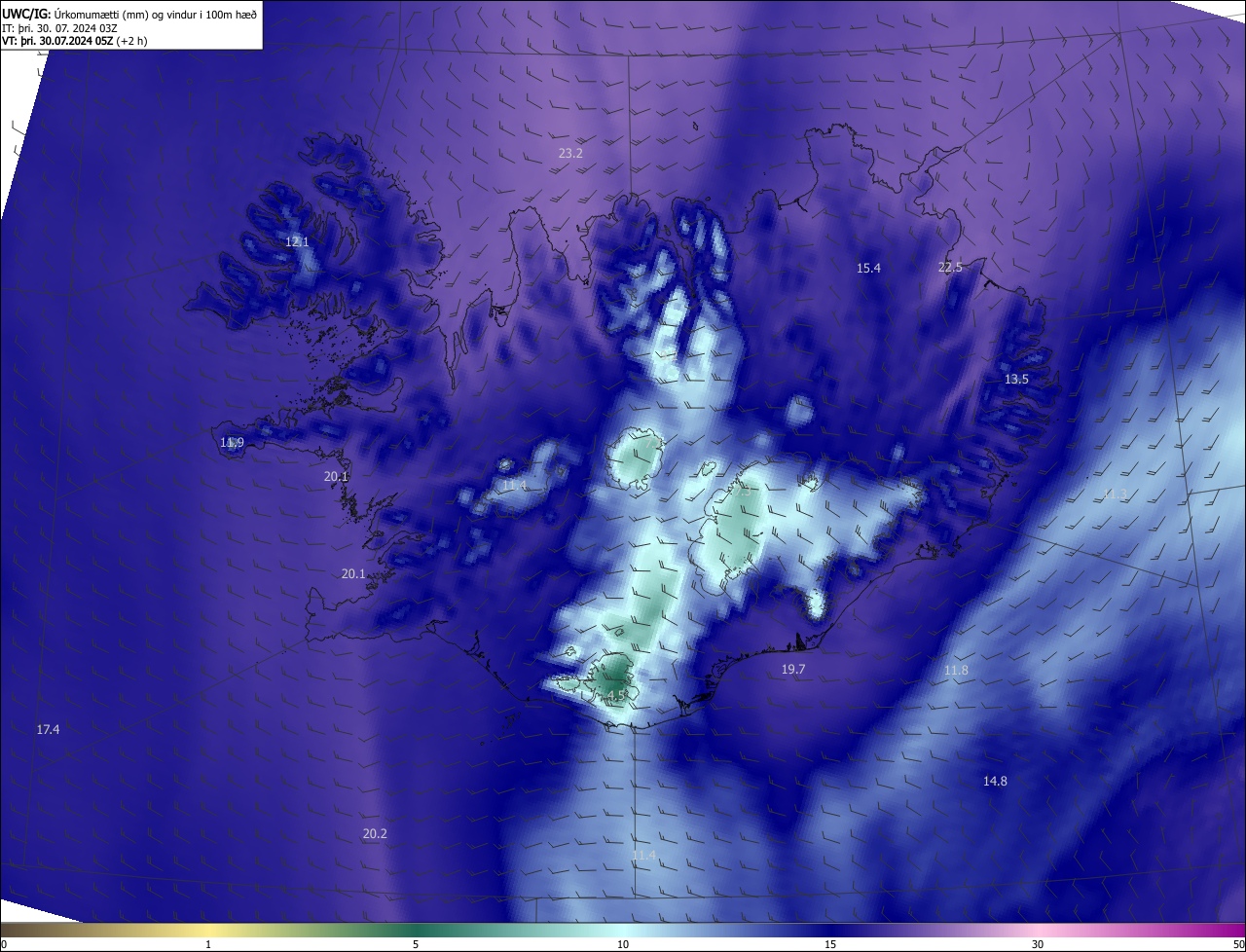1246x952 pixels.
Task: Click the color scale tick label 5
Action: pyautogui.click(x=416, y=944)
